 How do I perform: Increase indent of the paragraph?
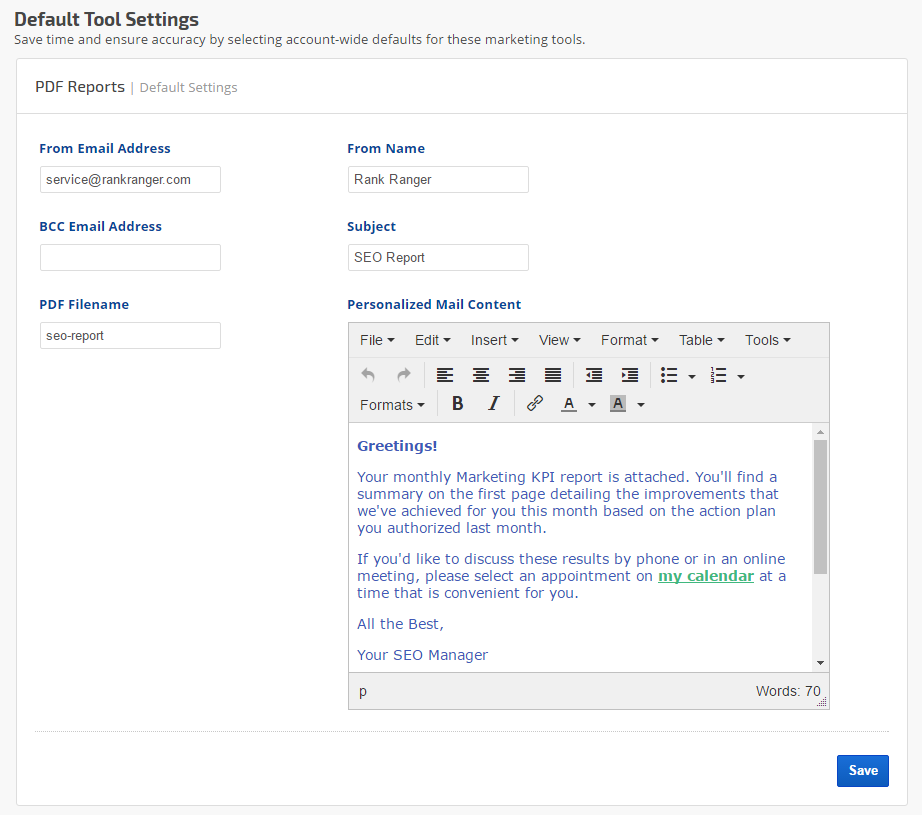[x=630, y=375]
